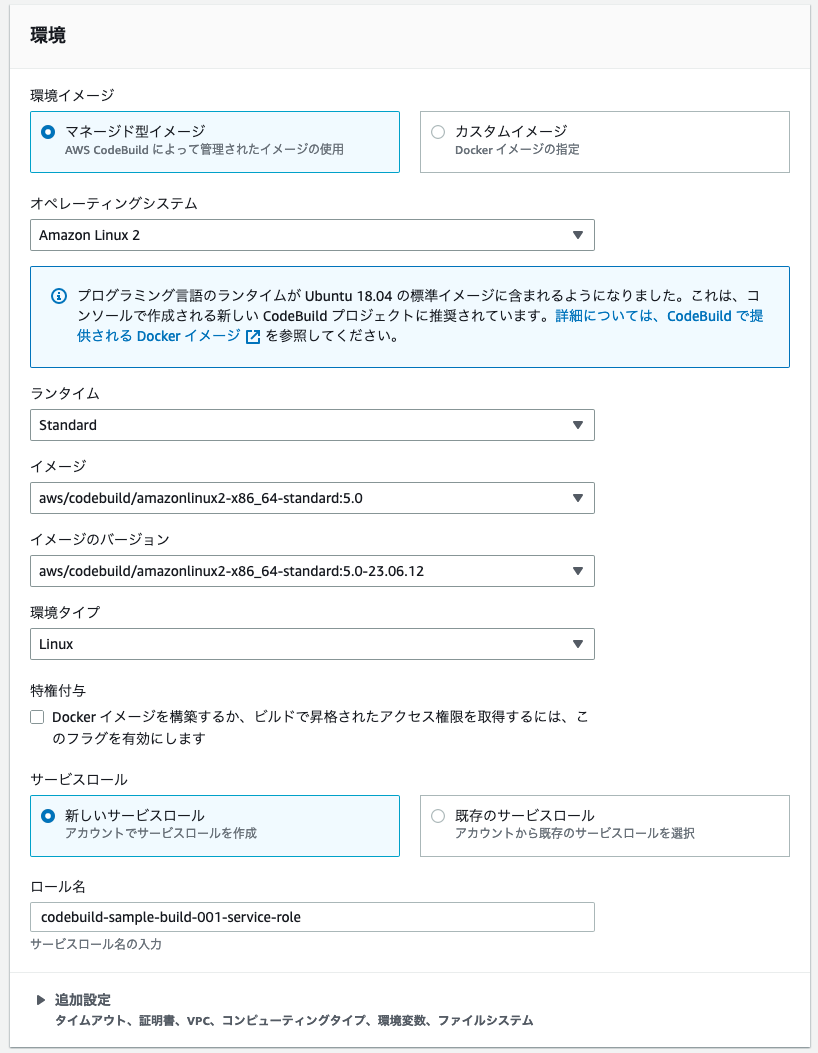Click the 新しいサービスロール radio button
Image resolution: width=818 pixels, height=1053 pixels.
tap(46, 815)
